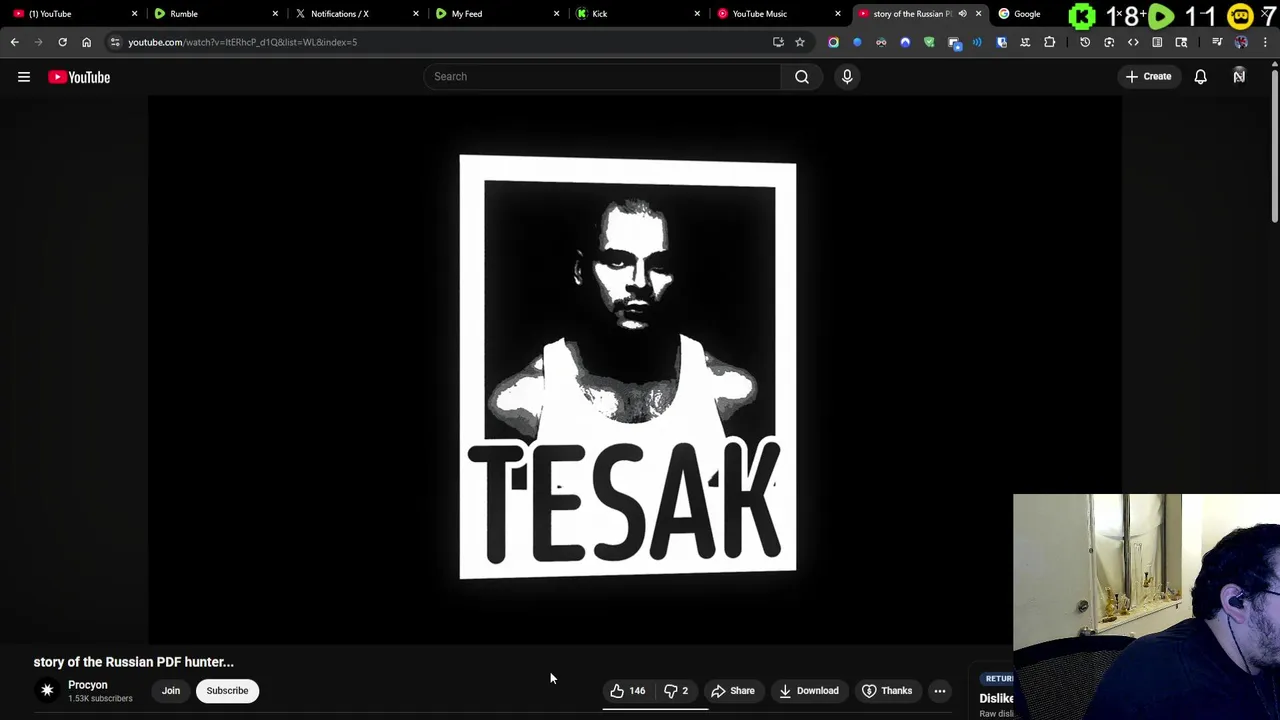This screenshot has width=1280, height=720.
Task: Mute the playing tab via speaker icon
Action: click(x=962, y=14)
